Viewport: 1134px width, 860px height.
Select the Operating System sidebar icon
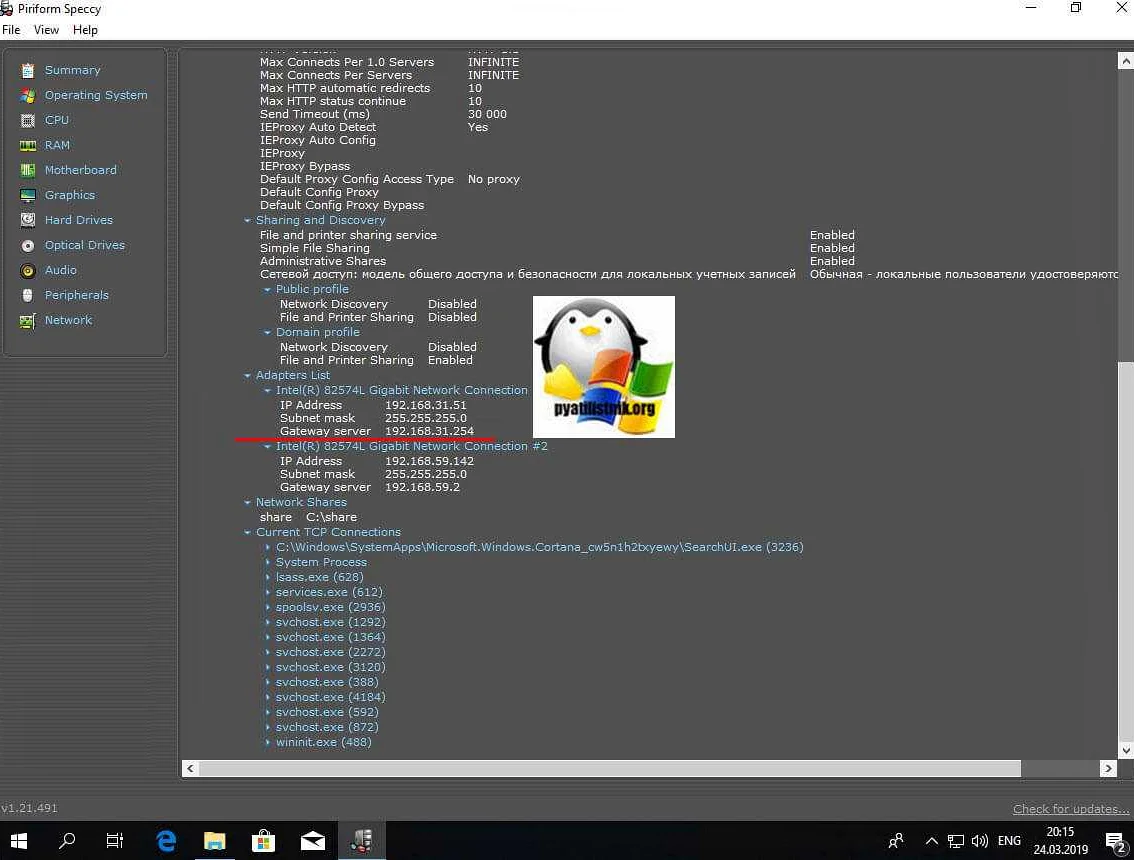coord(27,95)
